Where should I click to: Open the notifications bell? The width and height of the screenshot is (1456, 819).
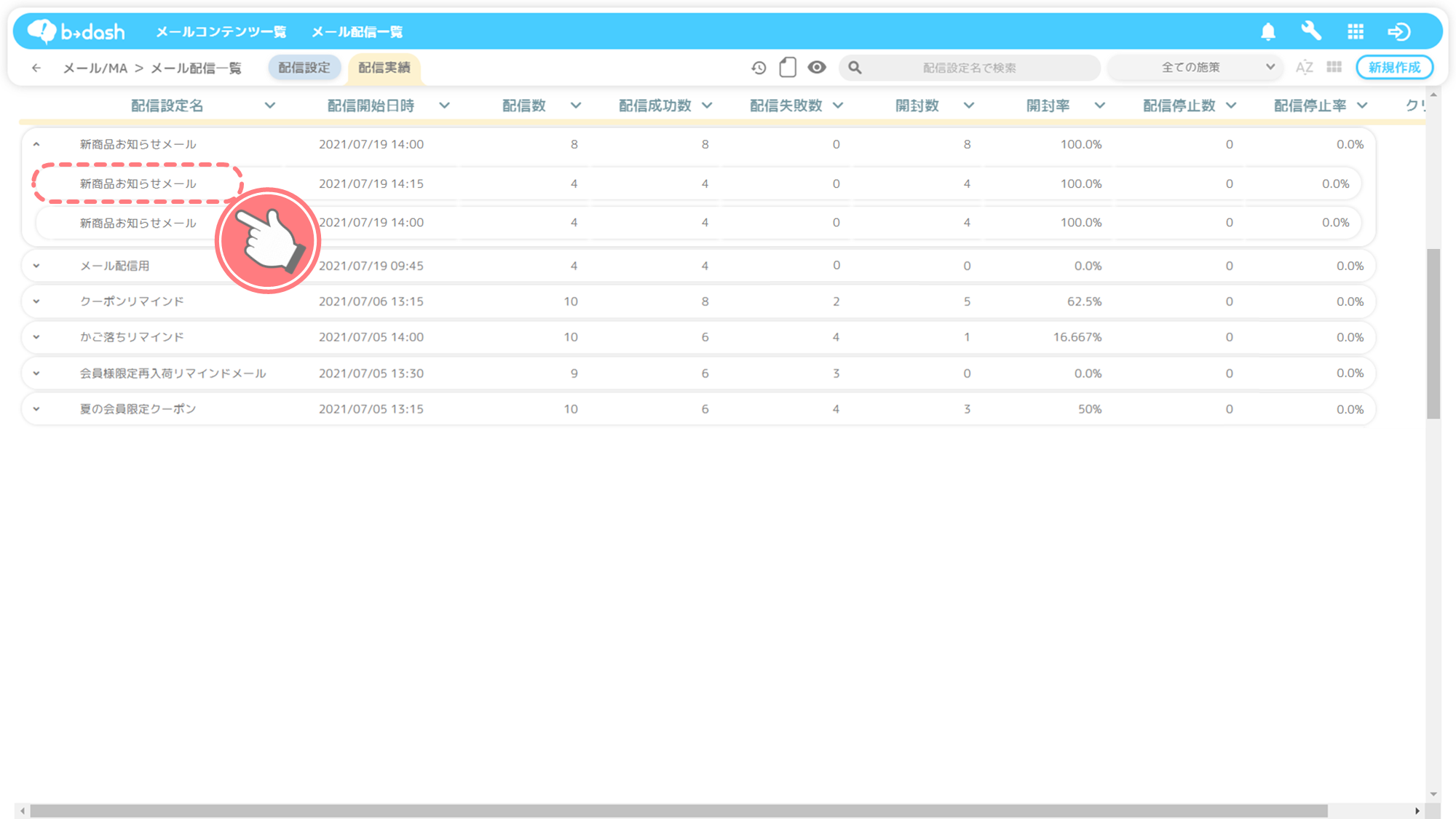1268,31
